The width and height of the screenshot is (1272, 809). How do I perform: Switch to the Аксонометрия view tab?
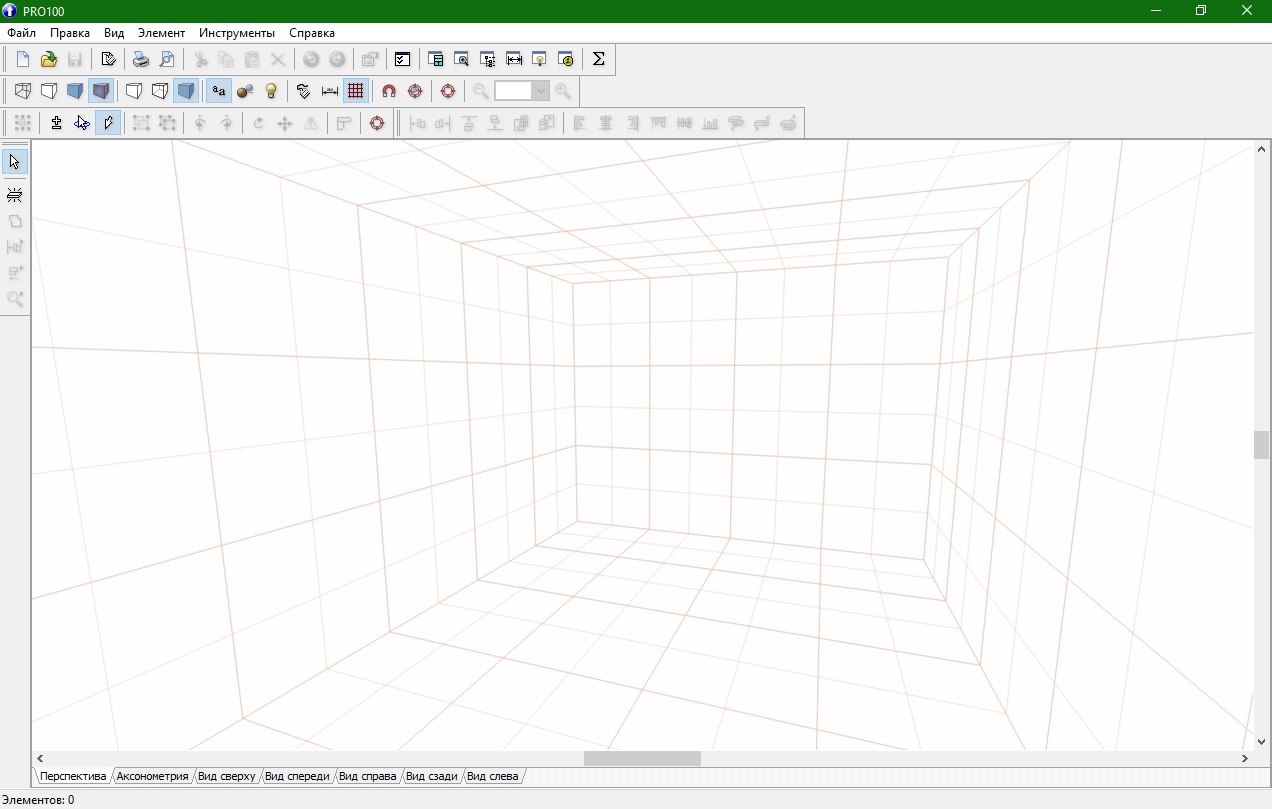(x=152, y=776)
